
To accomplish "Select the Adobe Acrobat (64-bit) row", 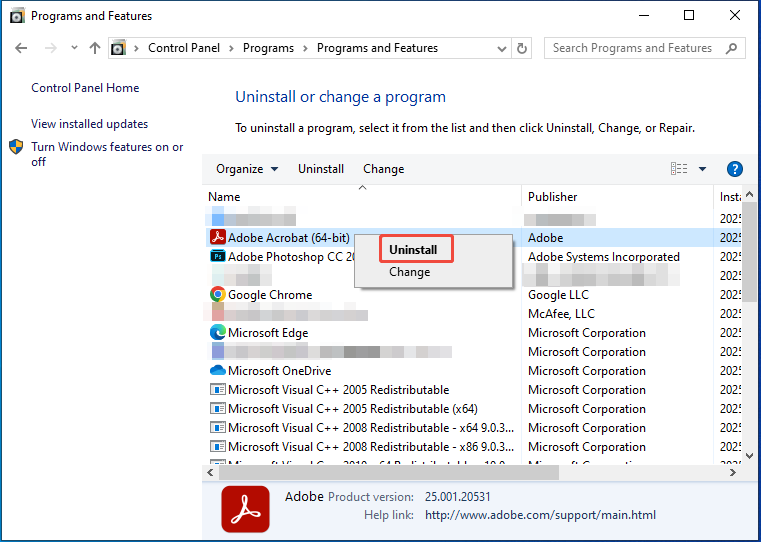I will 472,237.
